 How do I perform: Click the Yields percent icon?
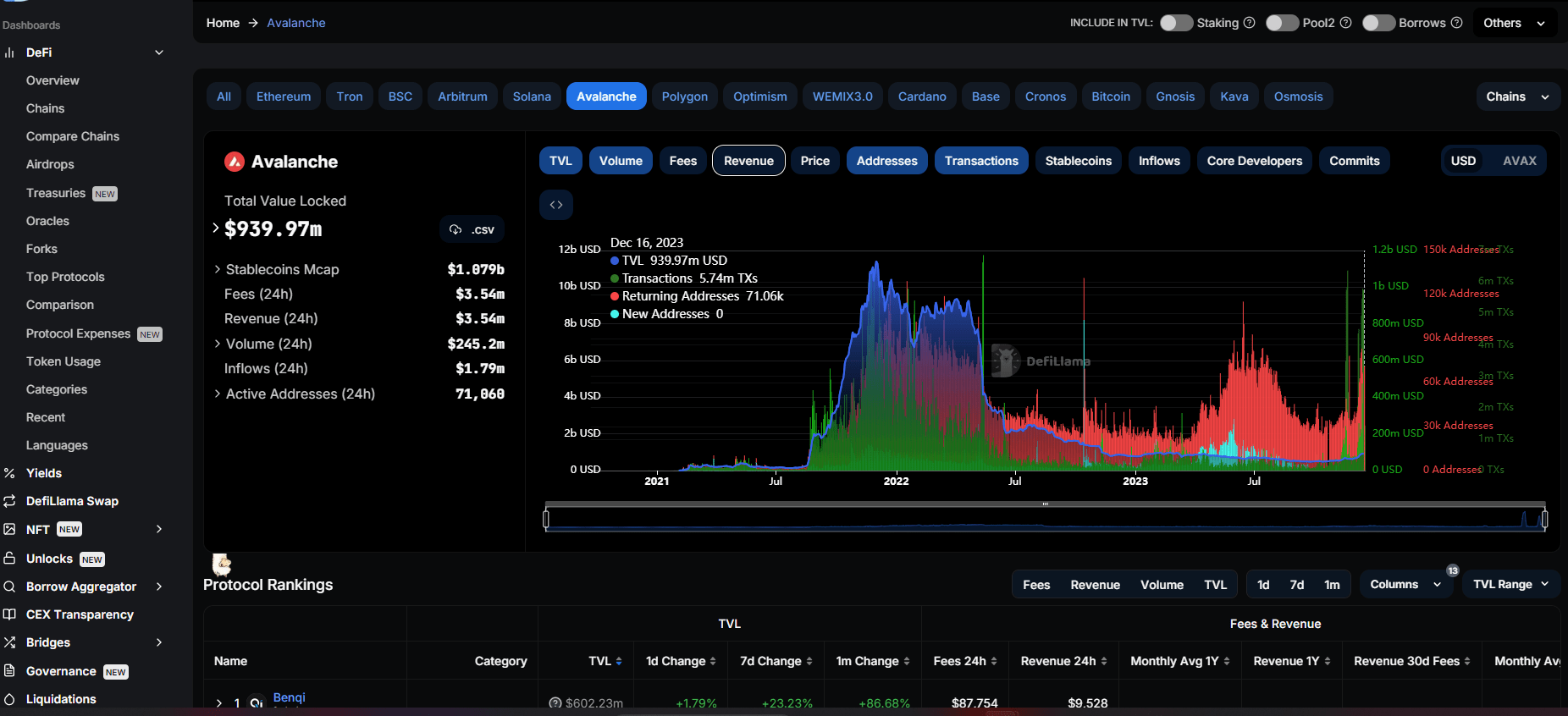(x=9, y=473)
